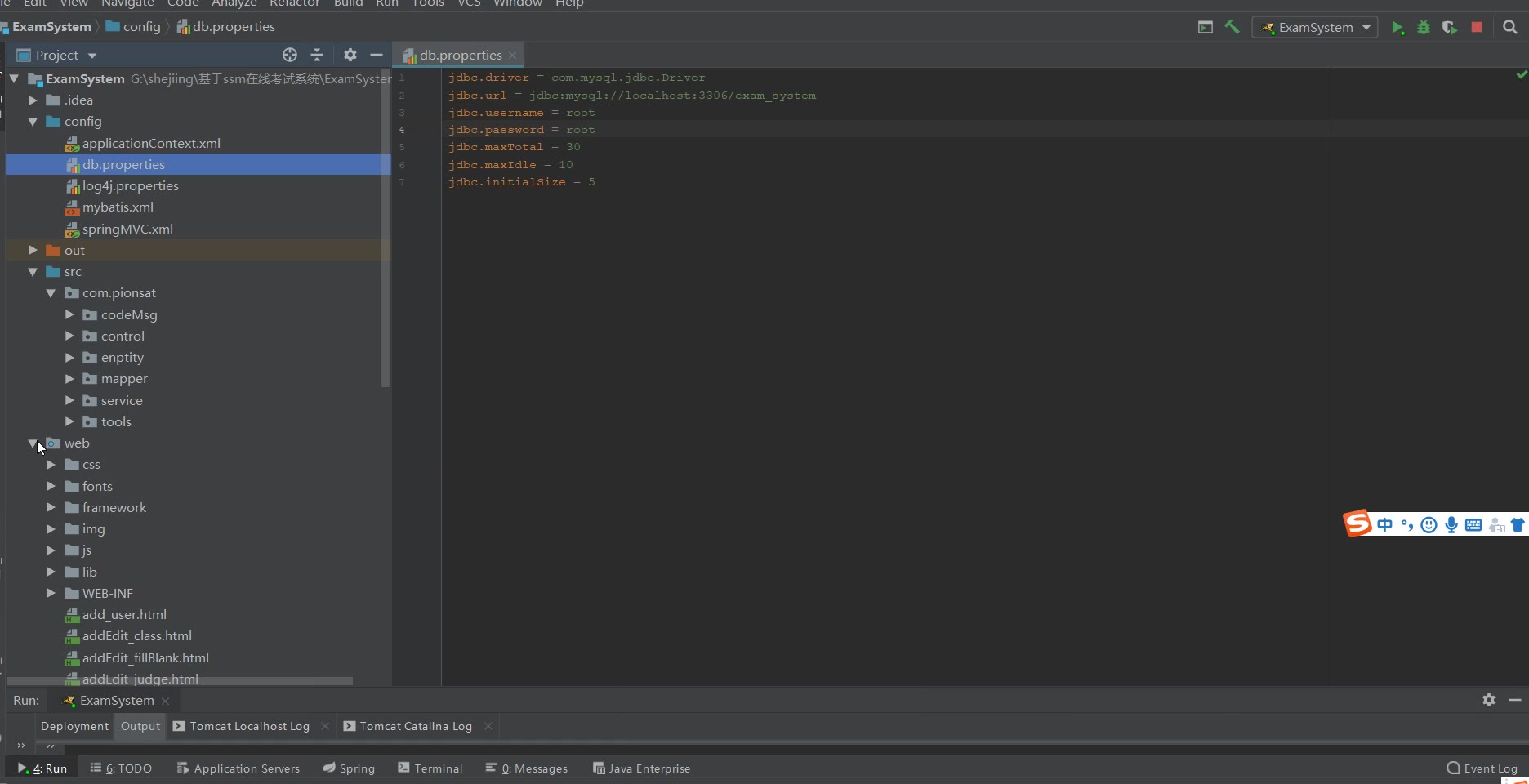Viewport: 1529px width, 784px height.
Task: Expand the mapper package
Action: 69,379
